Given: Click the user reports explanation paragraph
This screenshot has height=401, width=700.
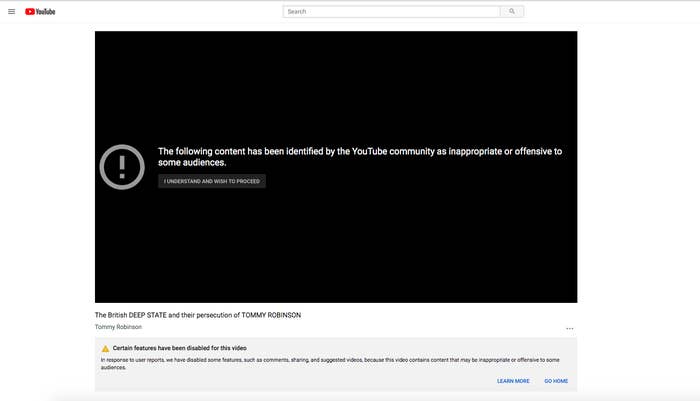Looking at the screenshot, I should click(330, 363).
